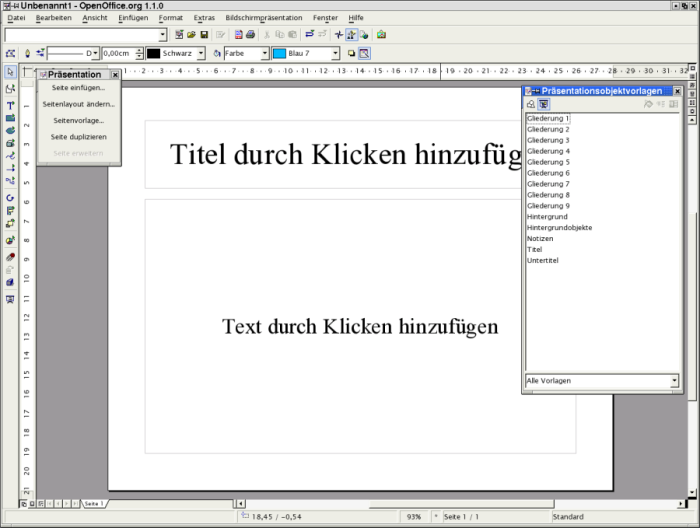Select the arrow selection tool
Viewport: 700px width, 528px height.
(x=10, y=72)
